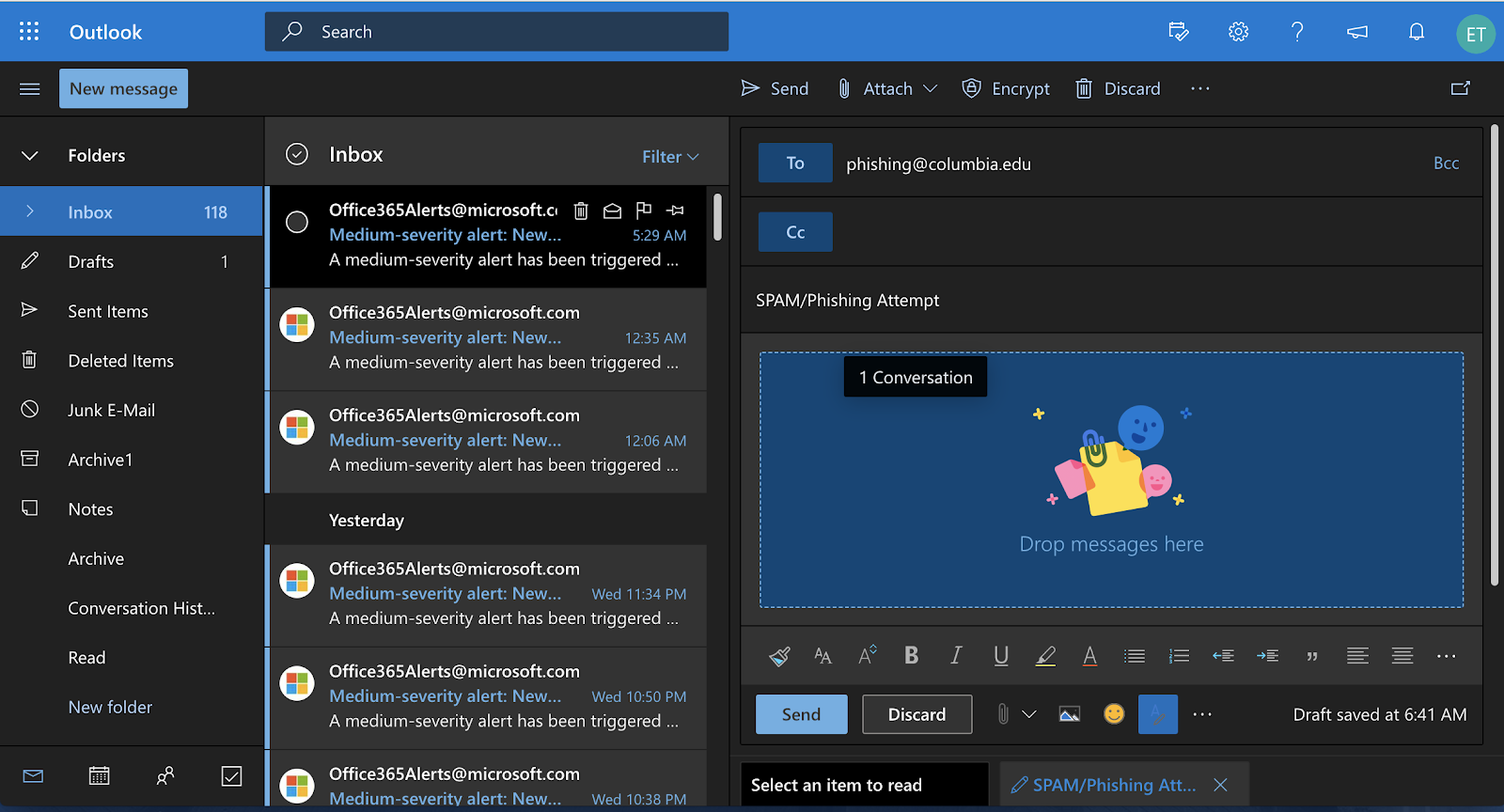Open more compose actions in top toolbar
The width and height of the screenshot is (1504, 812).
[1200, 88]
